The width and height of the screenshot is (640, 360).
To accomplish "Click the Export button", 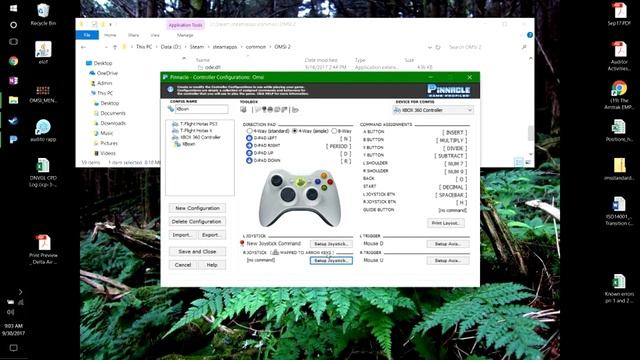I will point(211,235).
